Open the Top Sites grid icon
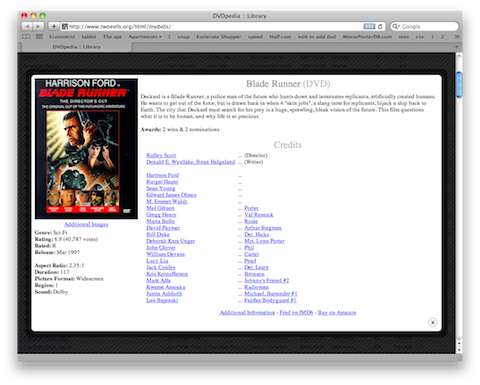The width and height of the screenshot is (480, 385). (x=39, y=37)
